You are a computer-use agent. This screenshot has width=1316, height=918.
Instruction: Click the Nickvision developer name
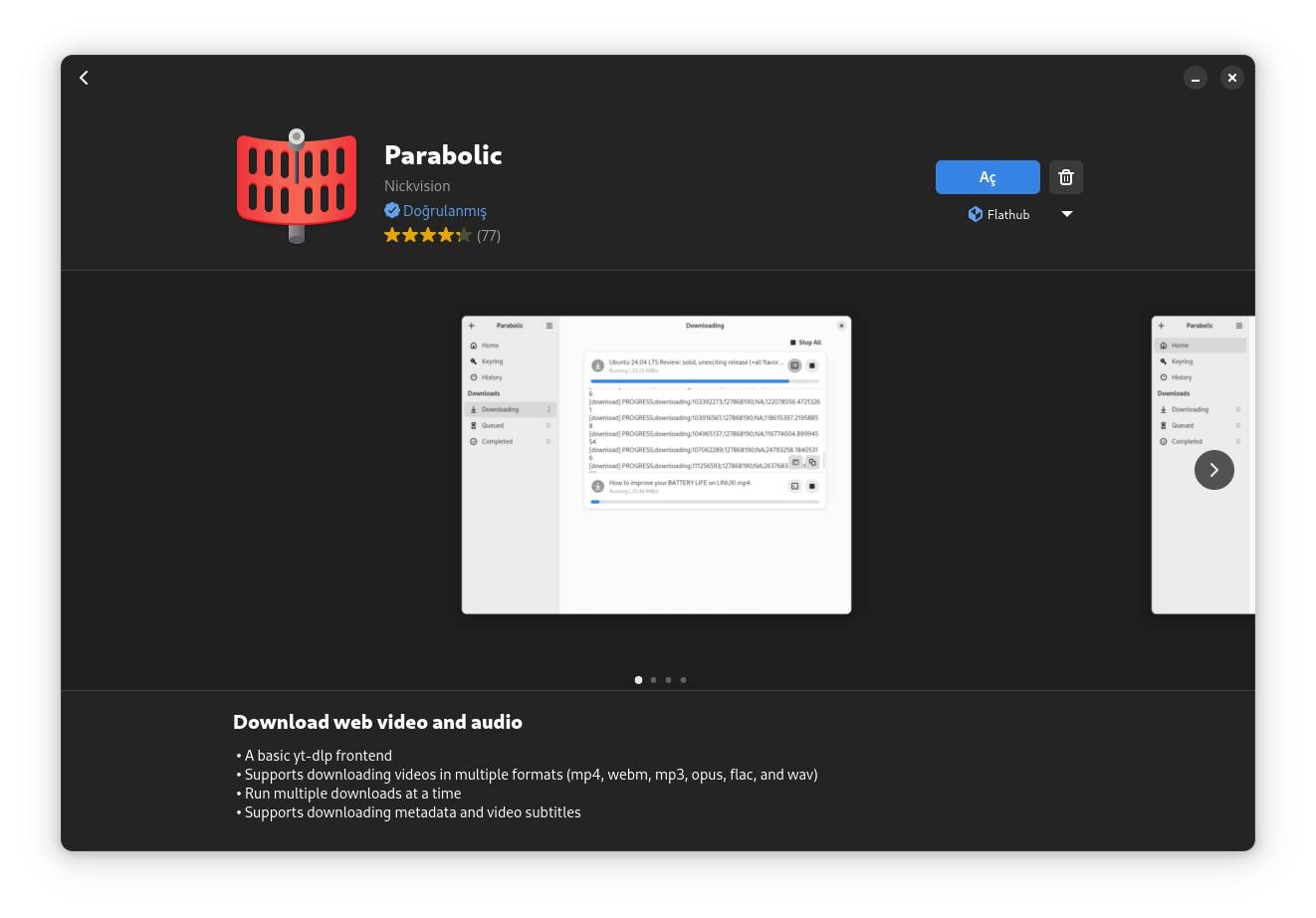[417, 186]
